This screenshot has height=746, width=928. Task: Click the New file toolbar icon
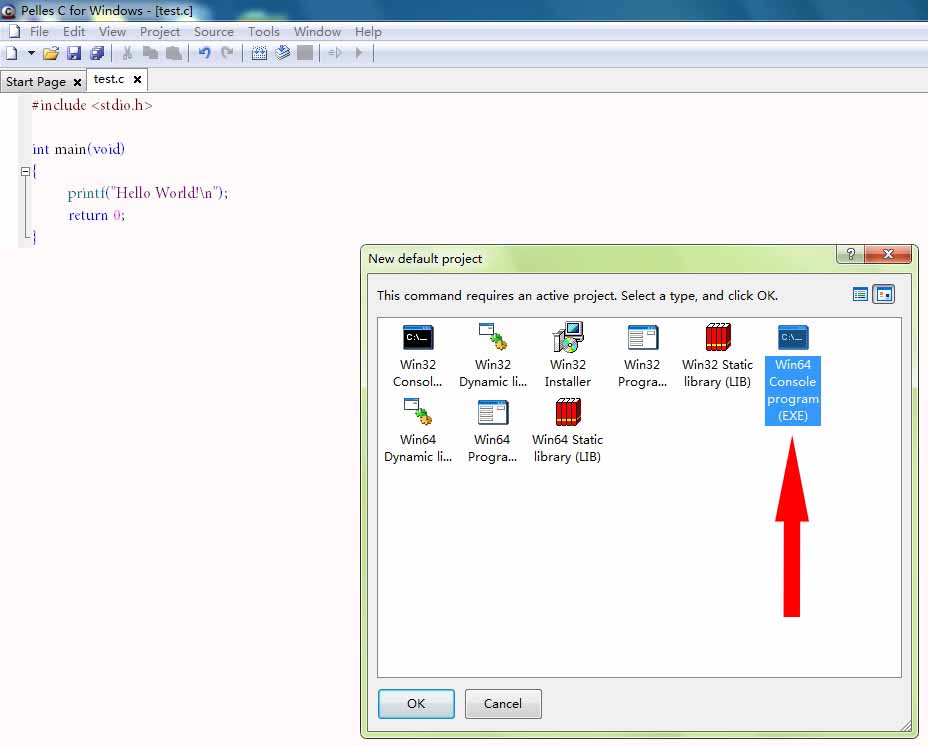(x=12, y=53)
